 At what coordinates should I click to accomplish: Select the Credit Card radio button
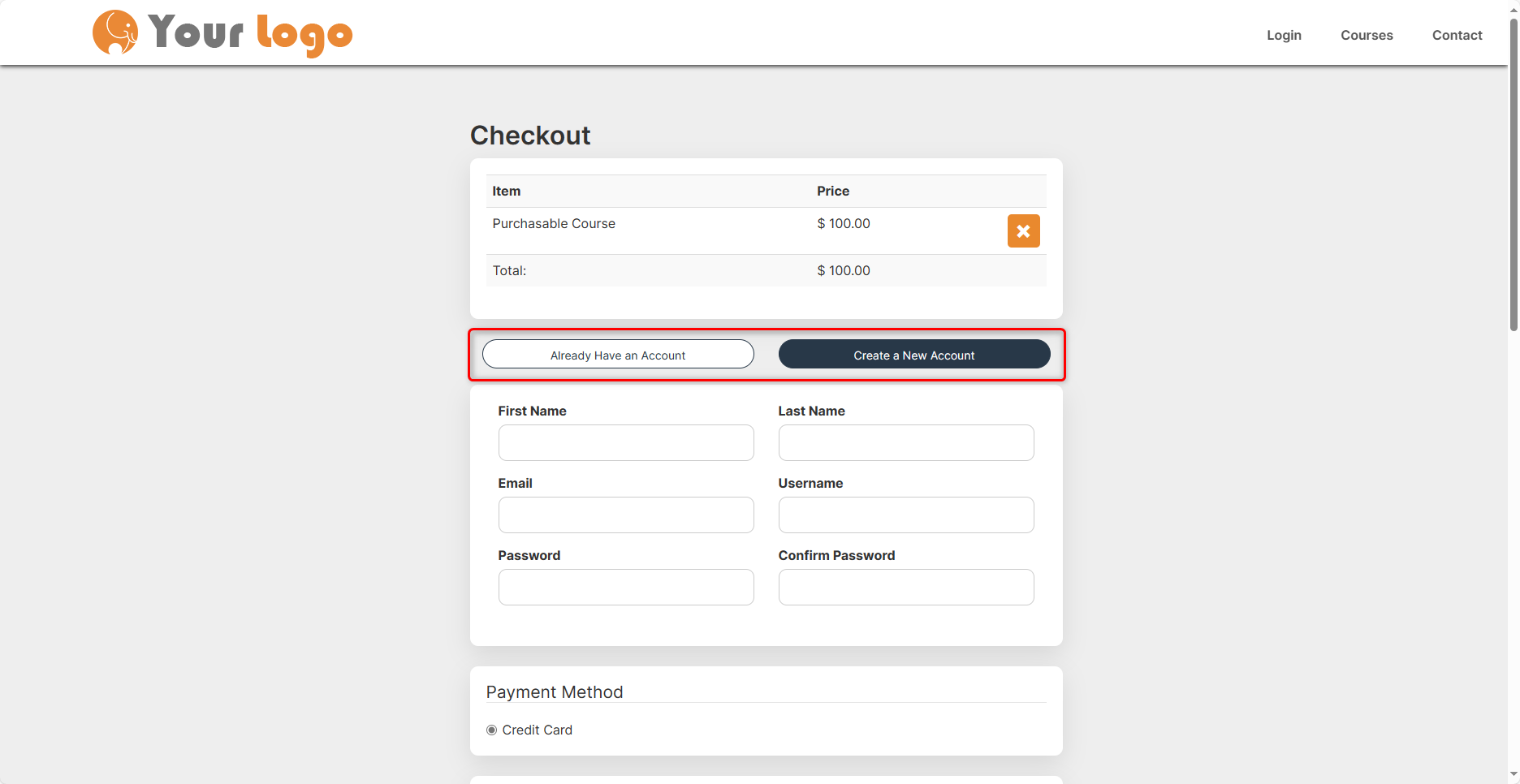(491, 730)
